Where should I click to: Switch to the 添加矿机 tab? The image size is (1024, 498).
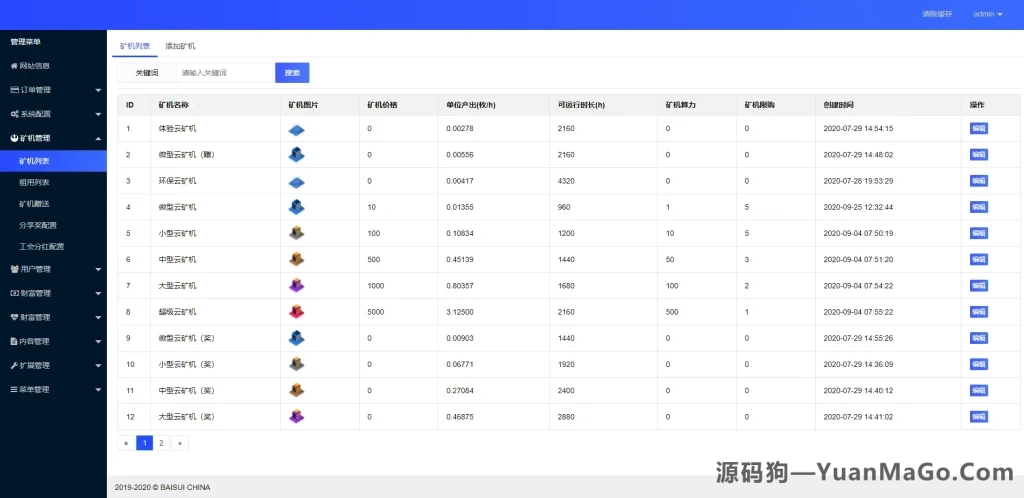[x=180, y=46]
